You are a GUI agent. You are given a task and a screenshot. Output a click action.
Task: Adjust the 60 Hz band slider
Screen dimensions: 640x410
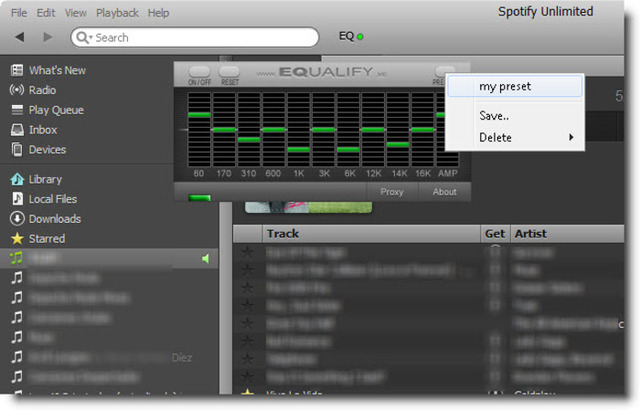(x=199, y=115)
